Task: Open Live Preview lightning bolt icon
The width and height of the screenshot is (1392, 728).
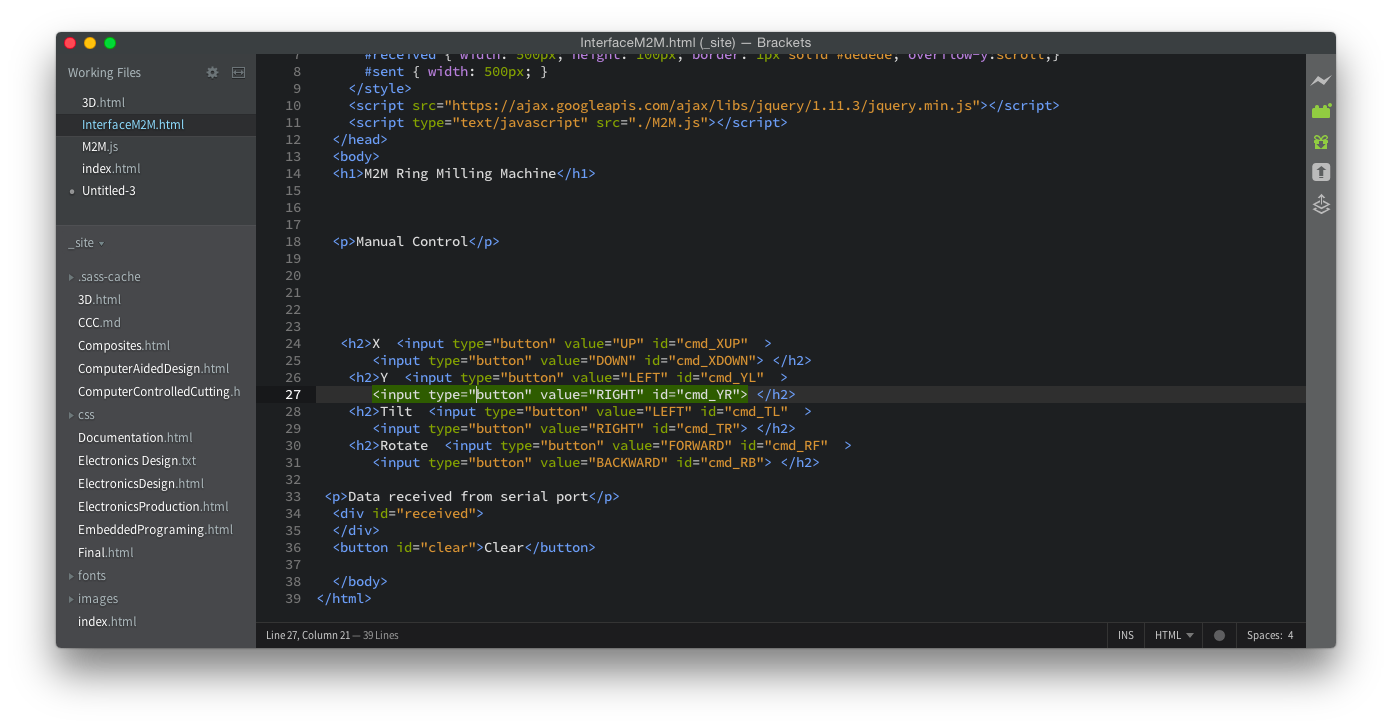Action: (x=1321, y=81)
